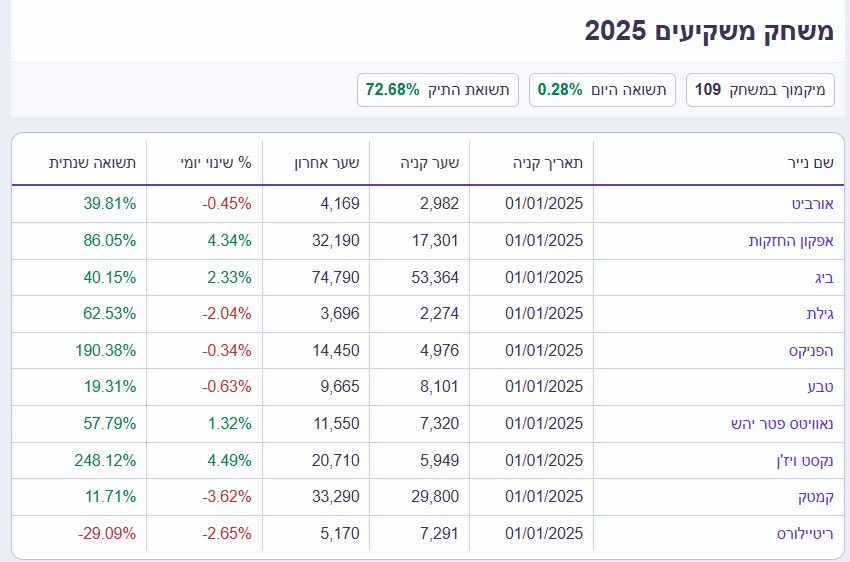Select the last price 32,190
Screen dimensions: 850x562
coord(336,241)
